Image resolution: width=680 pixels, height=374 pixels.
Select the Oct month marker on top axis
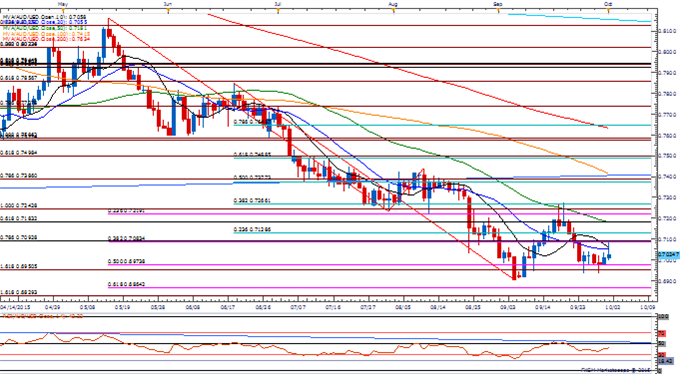tap(608, 4)
